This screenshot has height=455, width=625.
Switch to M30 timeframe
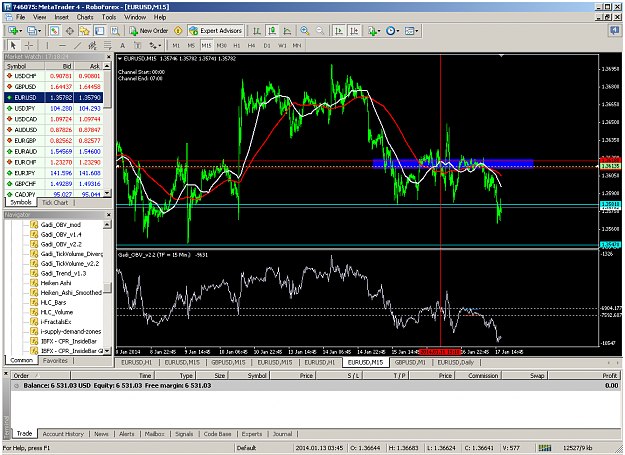click(222, 45)
